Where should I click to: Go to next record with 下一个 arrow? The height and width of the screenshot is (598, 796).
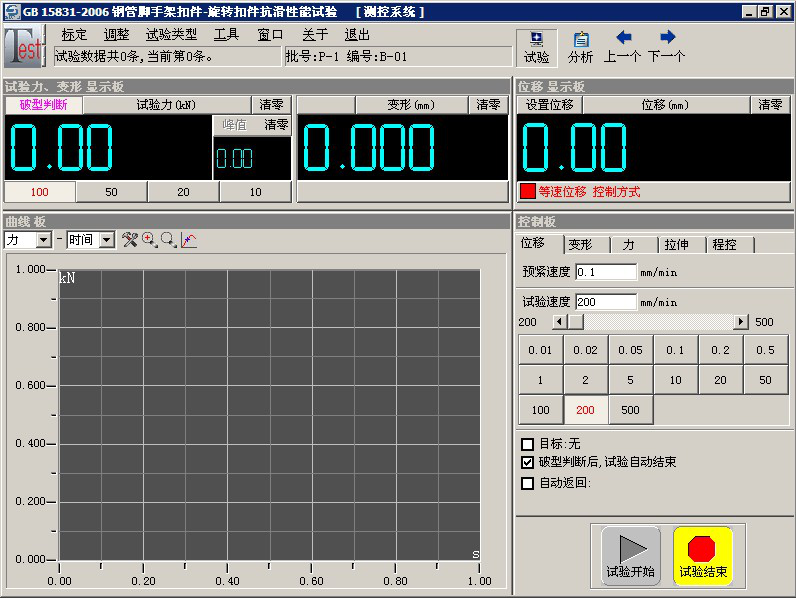pos(667,47)
